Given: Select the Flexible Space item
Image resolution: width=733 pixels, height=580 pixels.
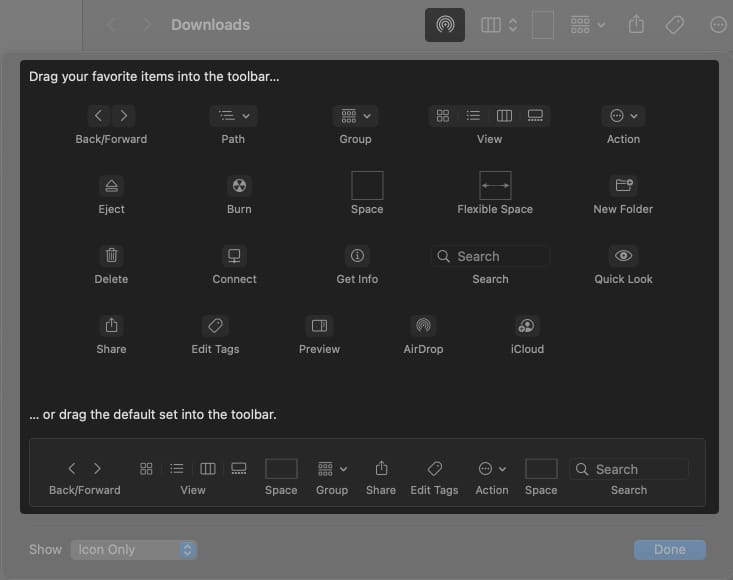Looking at the screenshot, I should (495, 186).
